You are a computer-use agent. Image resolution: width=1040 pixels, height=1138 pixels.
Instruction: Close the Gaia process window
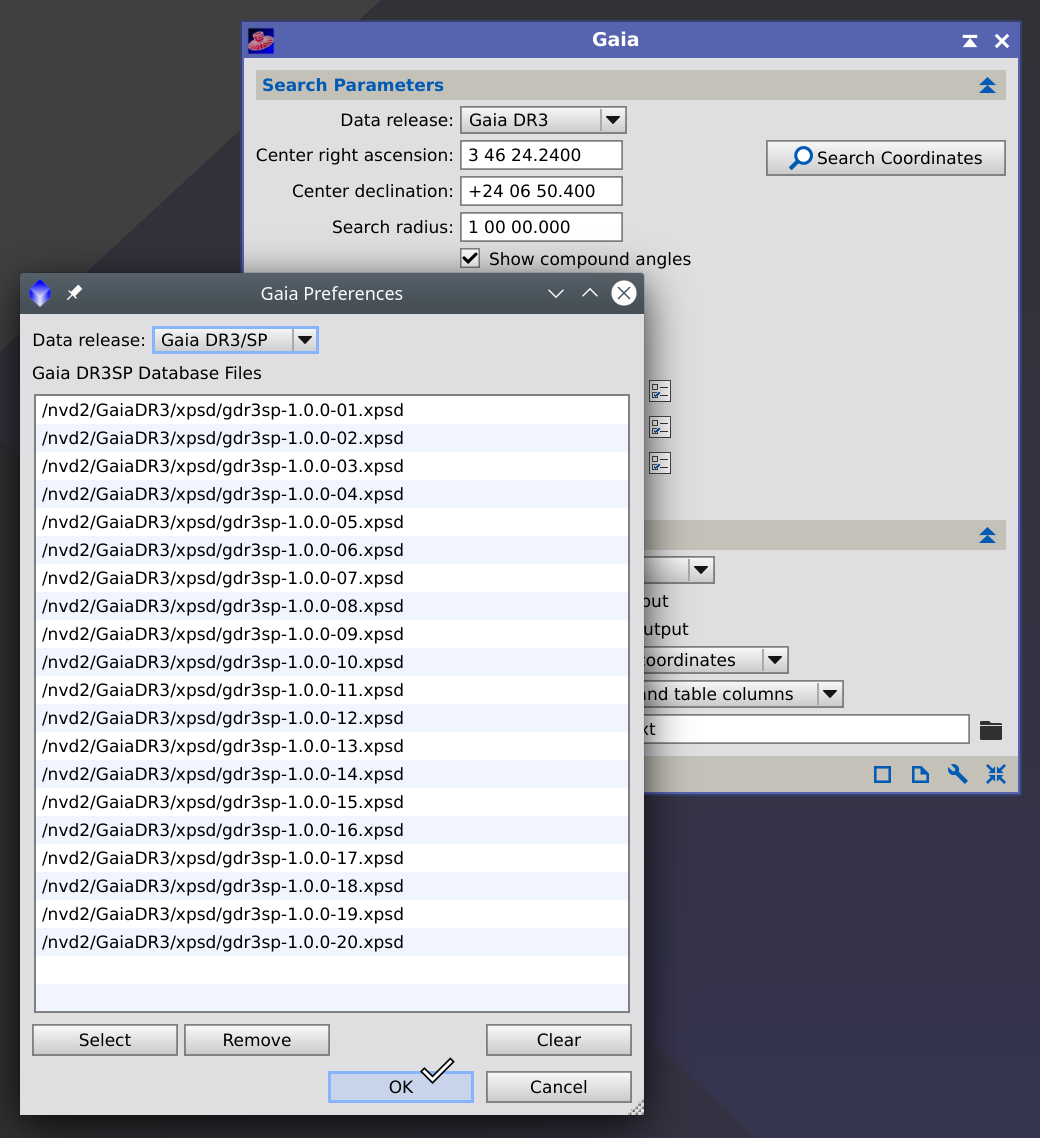1002,41
